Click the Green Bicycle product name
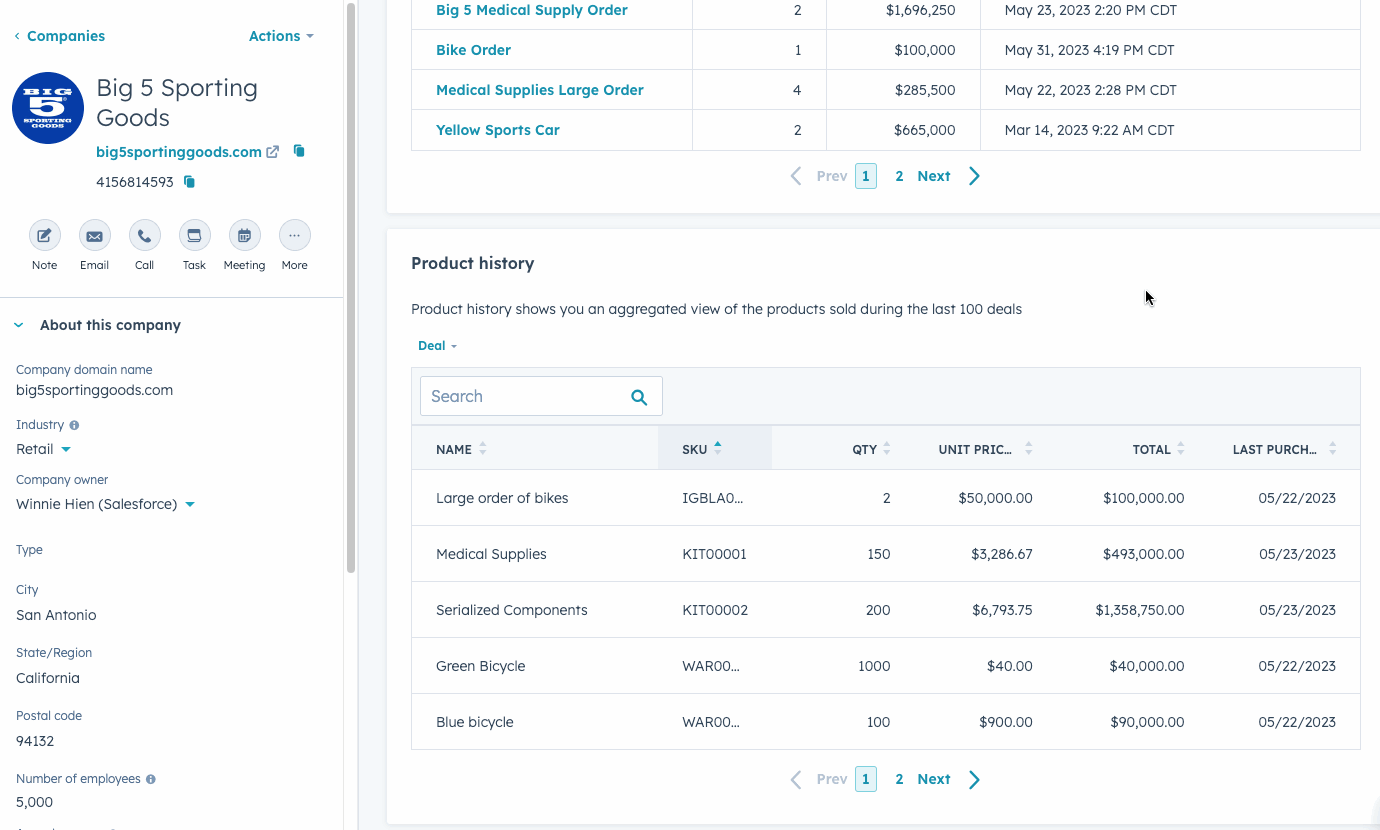Viewport: 1380px width, 830px height. (x=480, y=666)
